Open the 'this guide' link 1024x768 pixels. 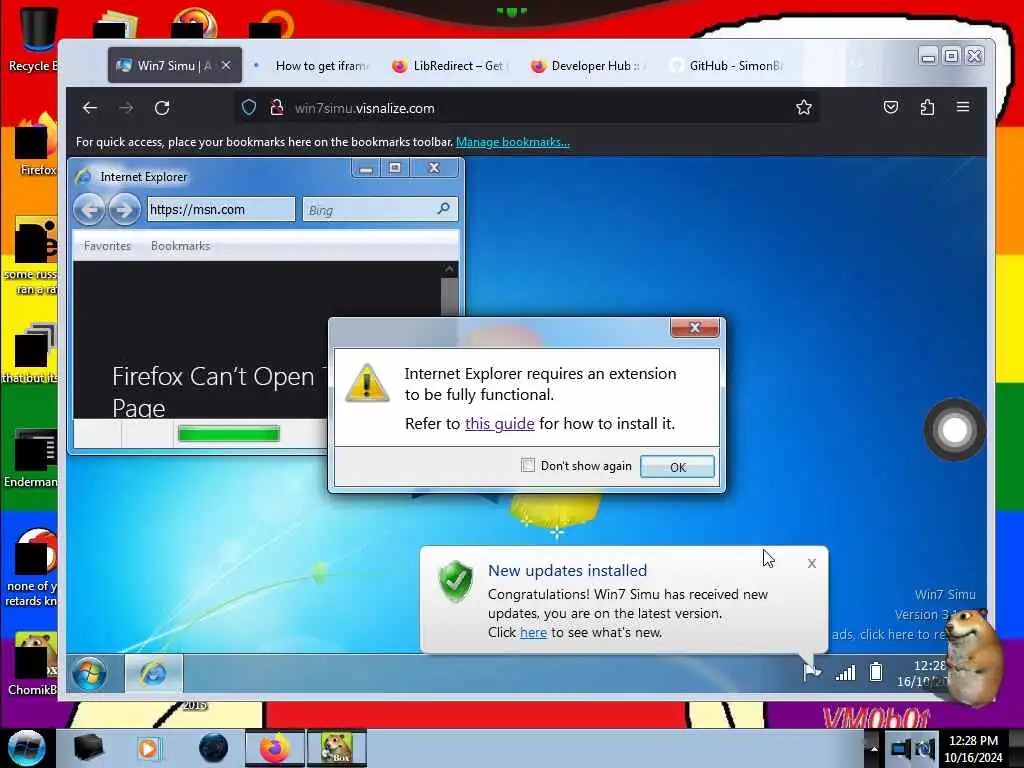[x=500, y=423]
